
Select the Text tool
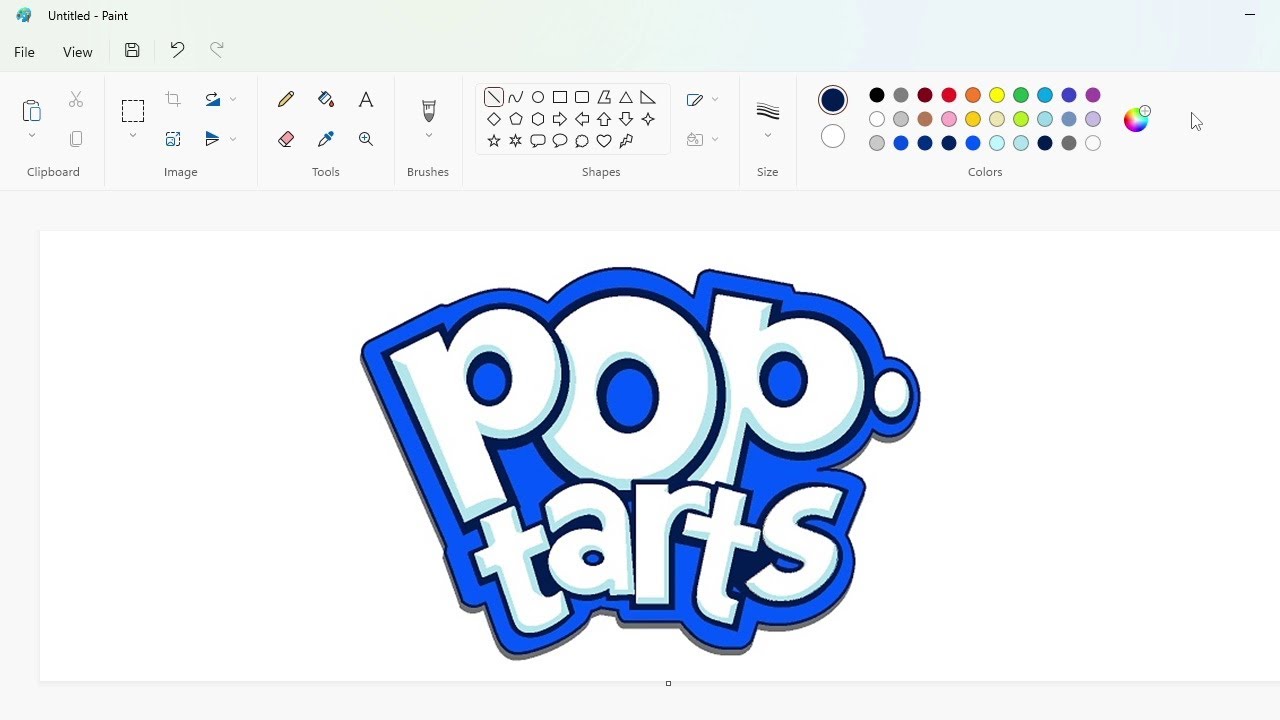point(366,99)
